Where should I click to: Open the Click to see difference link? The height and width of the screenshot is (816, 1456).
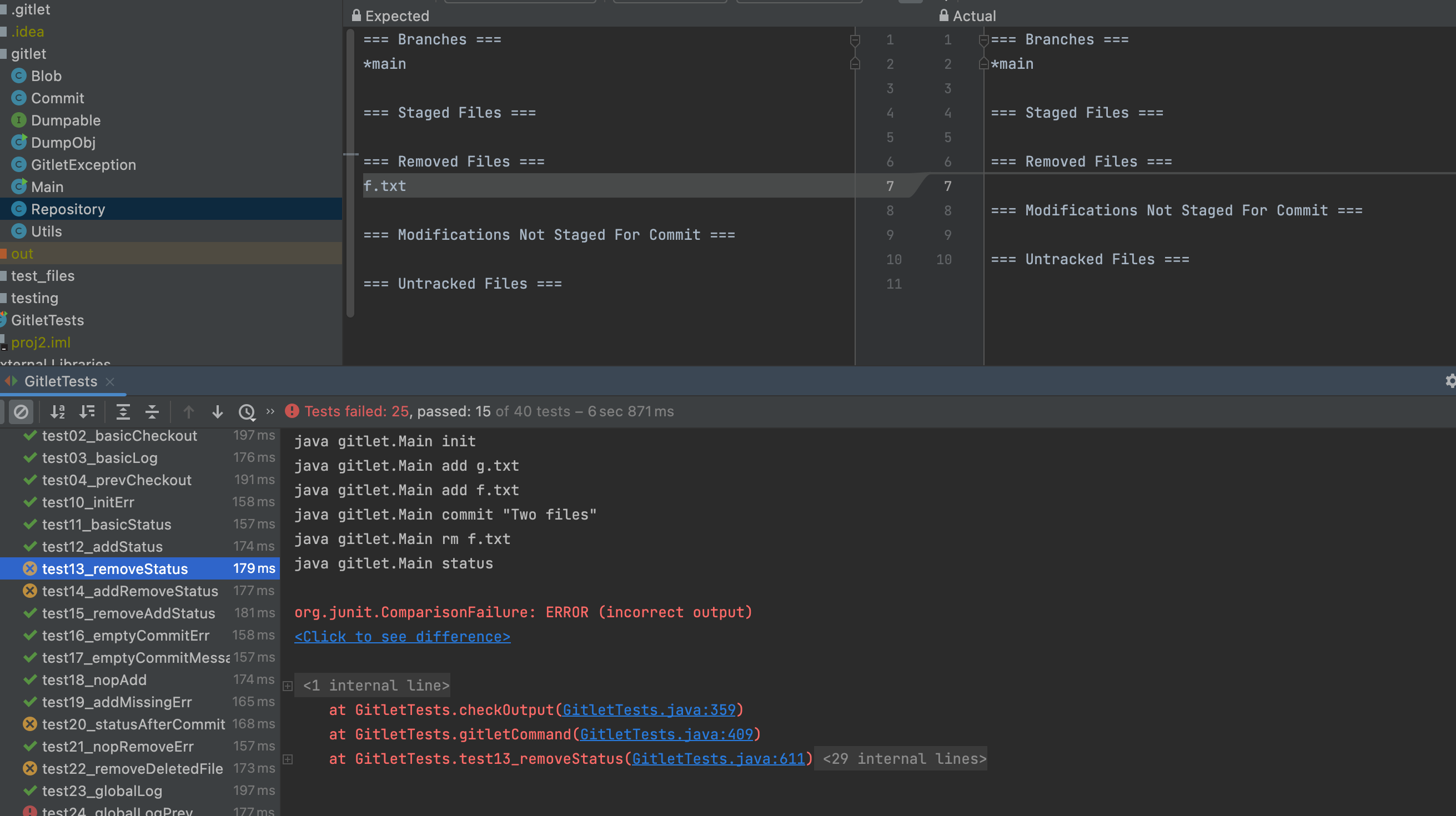(402, 637)
